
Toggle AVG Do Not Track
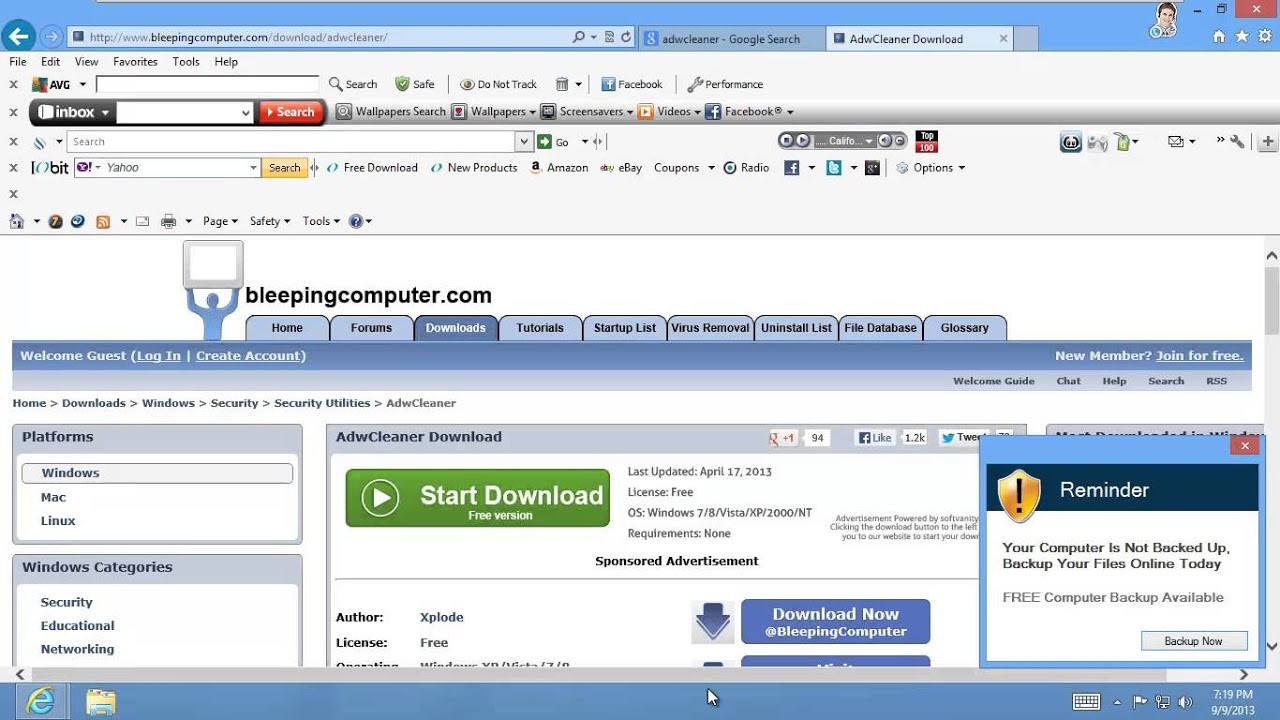[x=498, y=84]
